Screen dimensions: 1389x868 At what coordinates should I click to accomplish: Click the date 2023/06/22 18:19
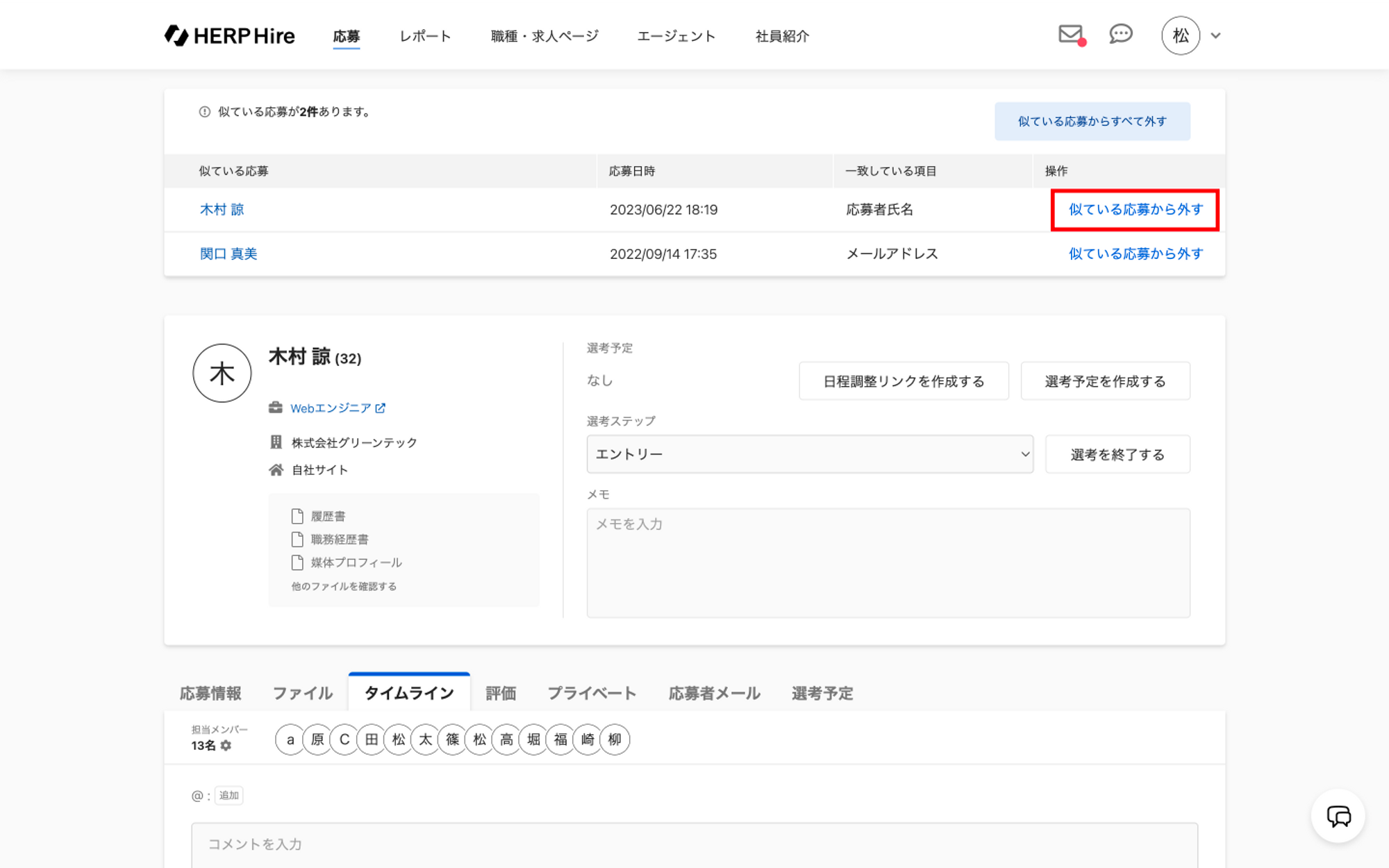(x=664, y=210)
